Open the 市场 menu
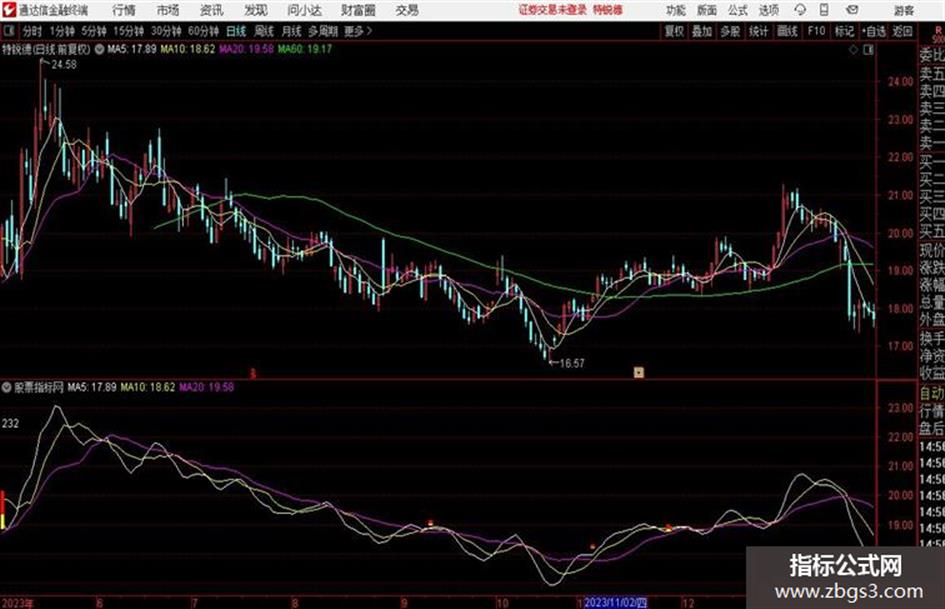 pos(168,10)
